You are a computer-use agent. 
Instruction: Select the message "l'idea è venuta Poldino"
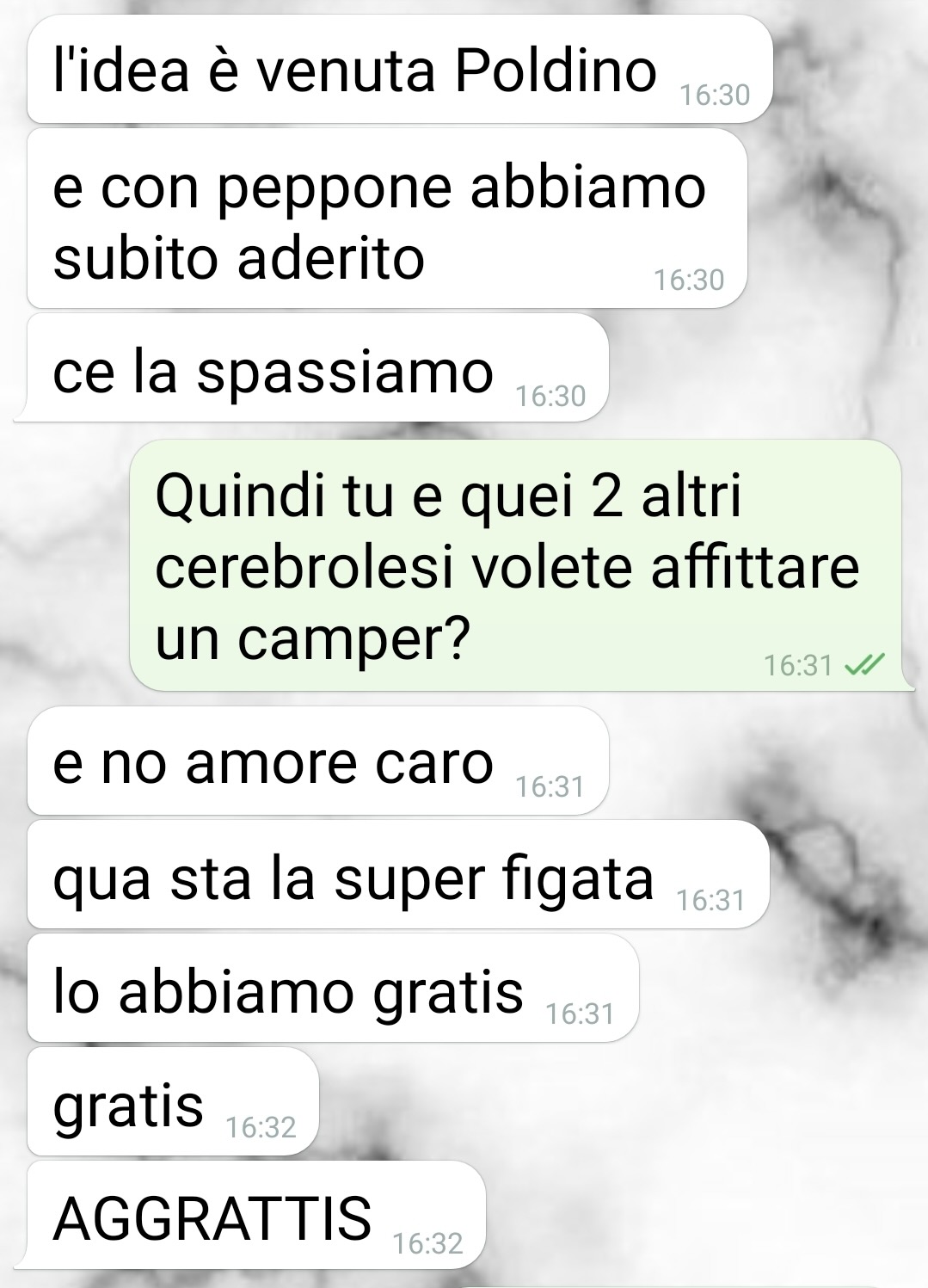coord(400,69)
